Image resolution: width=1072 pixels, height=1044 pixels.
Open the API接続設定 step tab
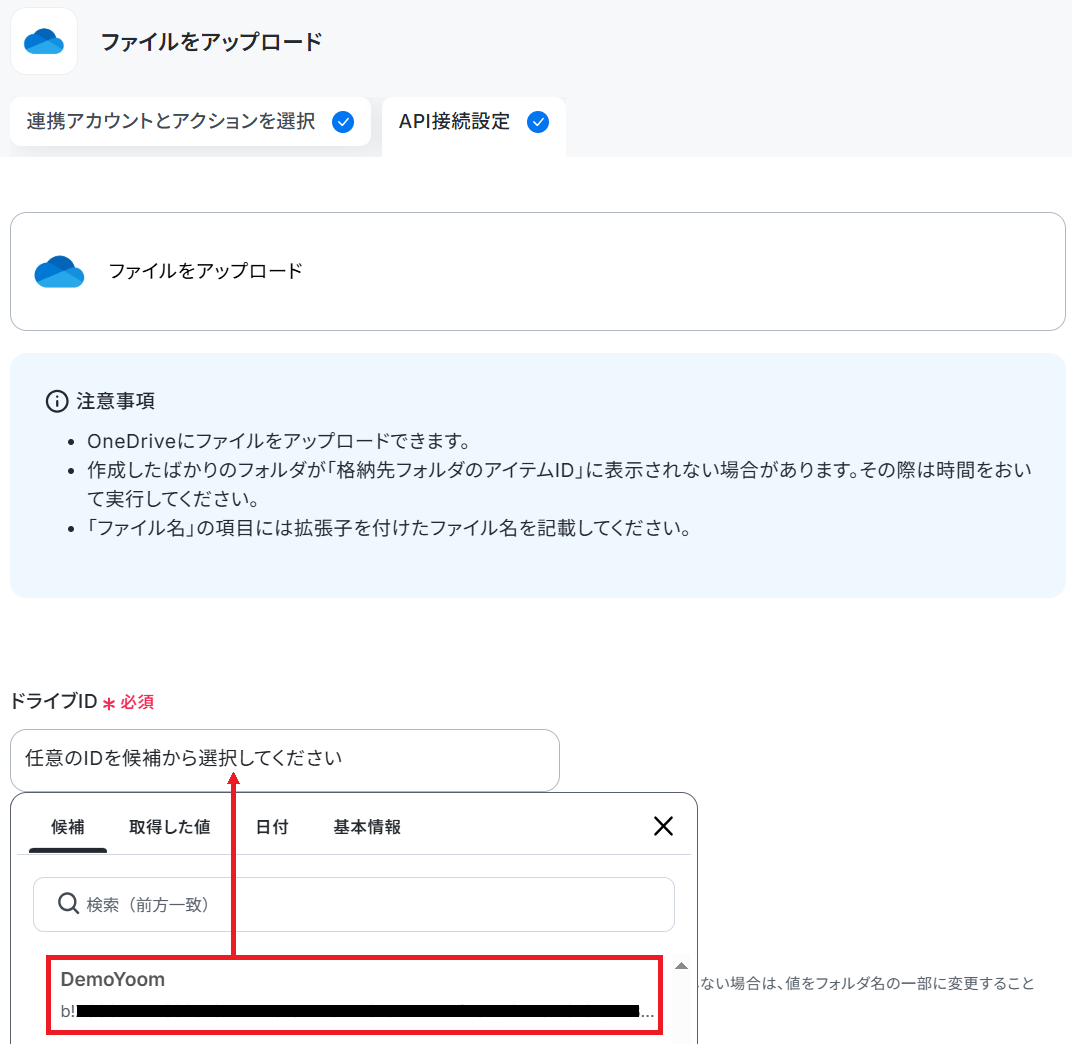(x=474, y=126)
